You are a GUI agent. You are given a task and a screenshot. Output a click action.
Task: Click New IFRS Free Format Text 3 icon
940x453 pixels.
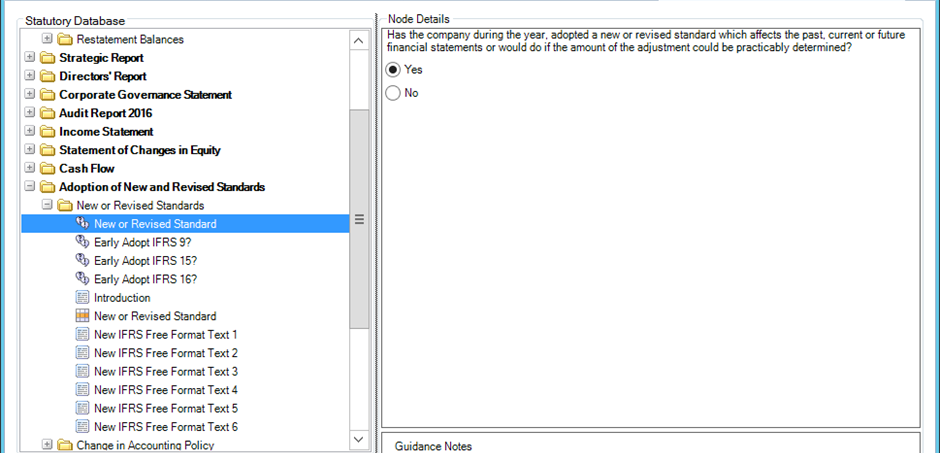coord(82,372)
